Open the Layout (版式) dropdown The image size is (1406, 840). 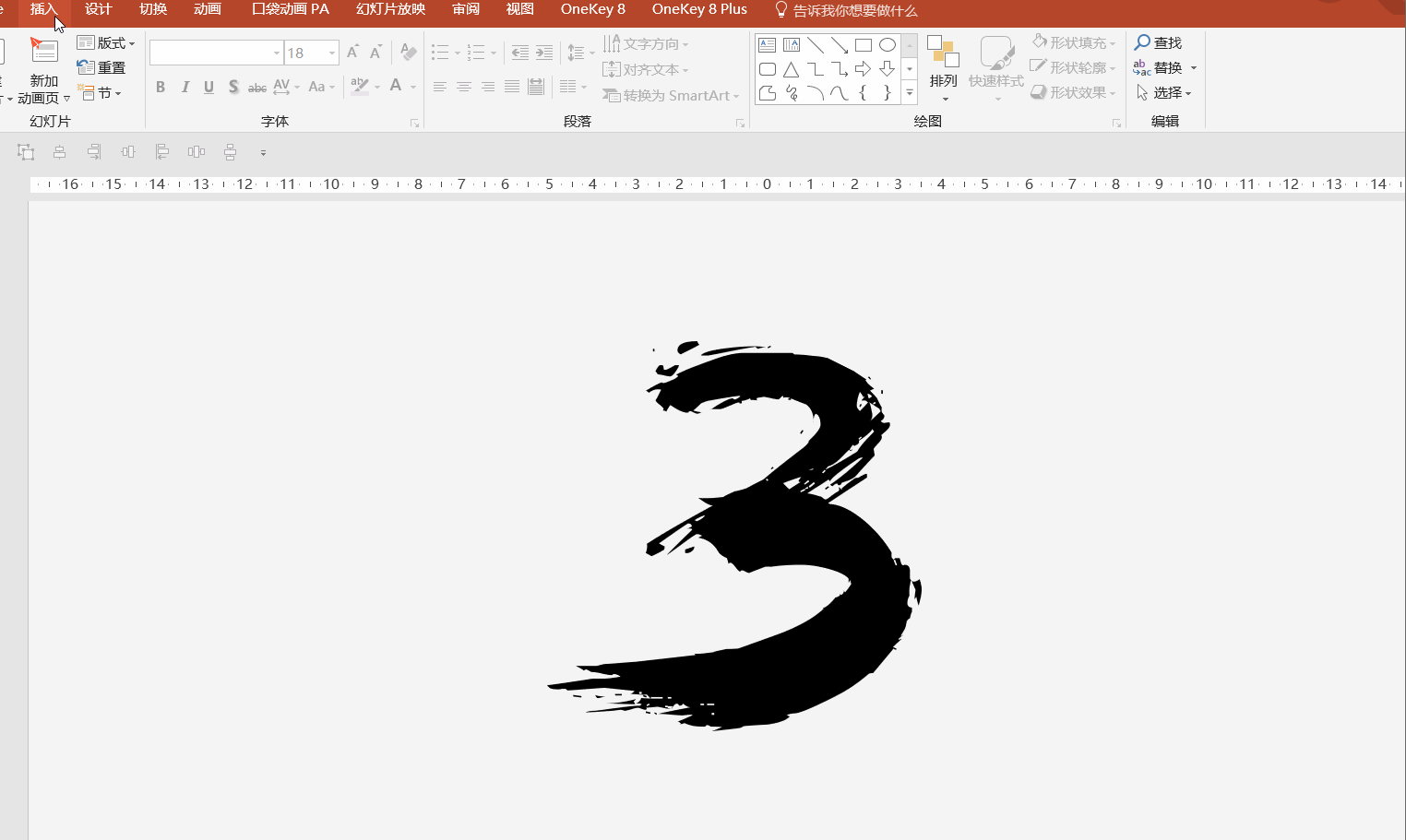(106, 42)
